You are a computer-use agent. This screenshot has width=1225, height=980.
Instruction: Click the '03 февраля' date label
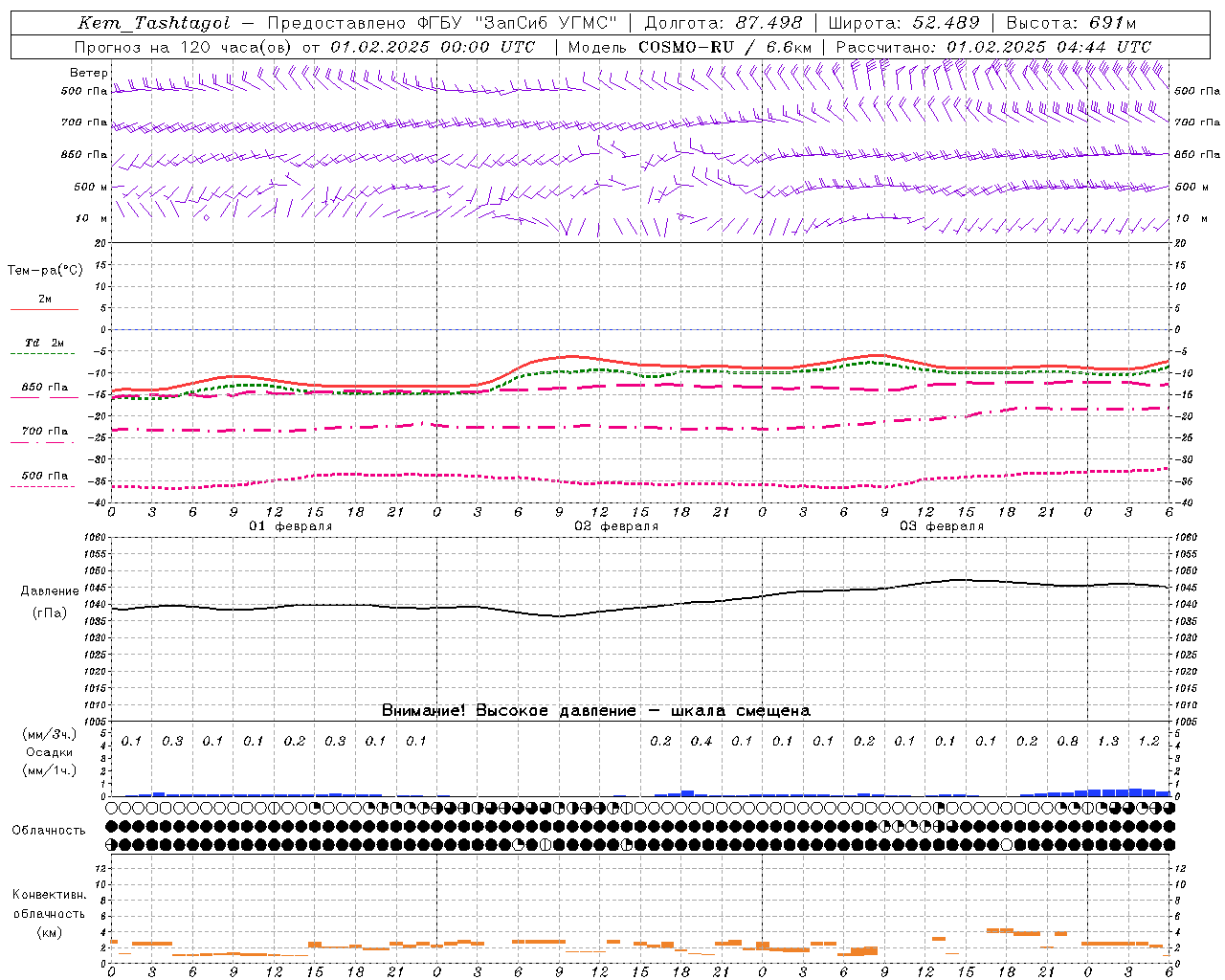(942, 526)
